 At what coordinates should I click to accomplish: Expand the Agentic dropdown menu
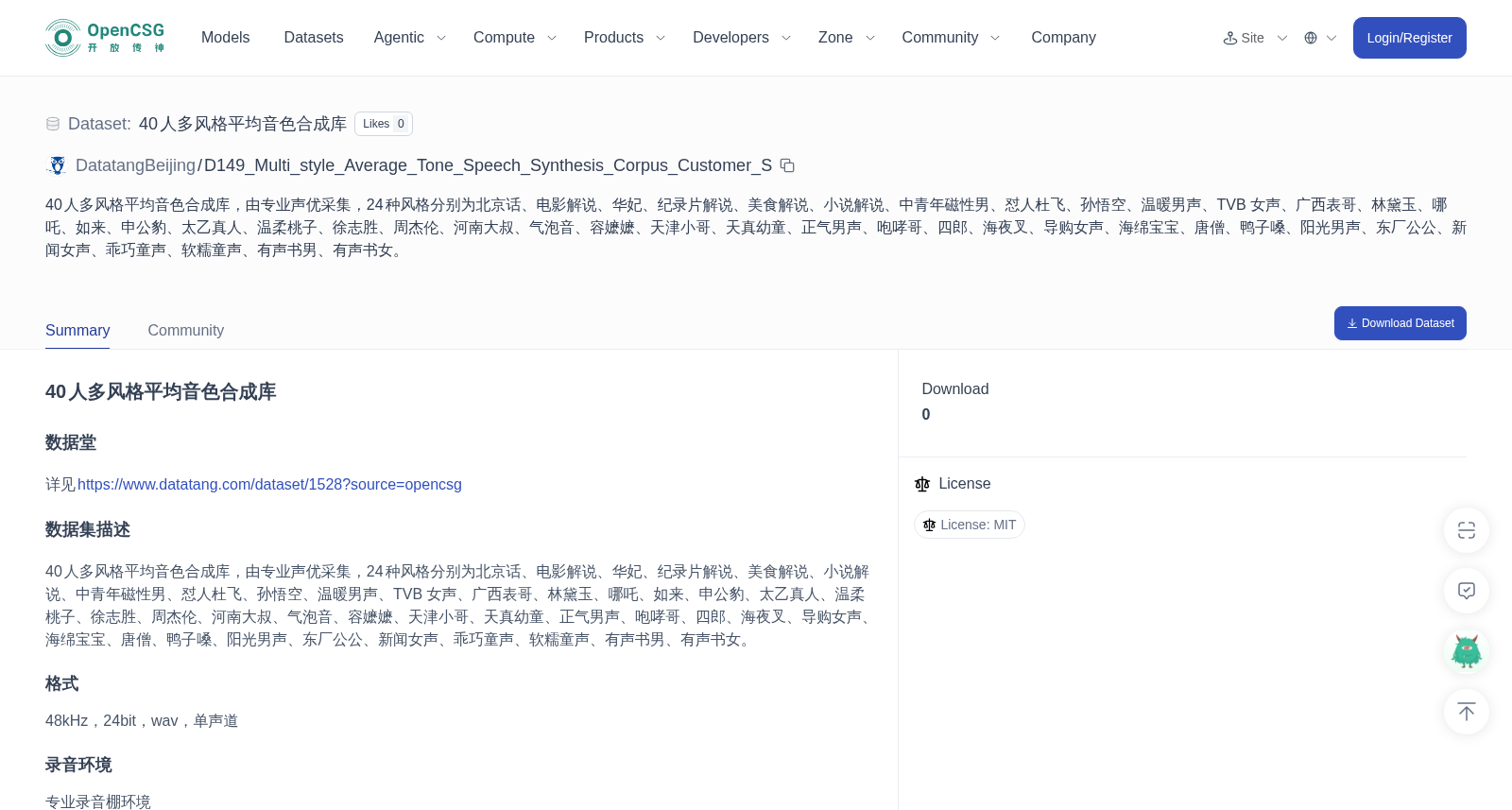(x=410, y=38)
